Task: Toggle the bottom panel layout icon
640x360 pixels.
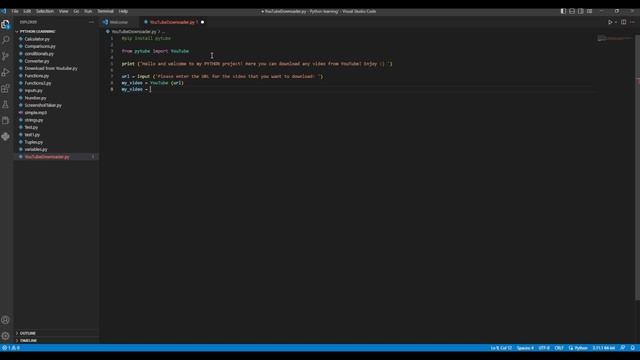Action: tap(572, 11)
